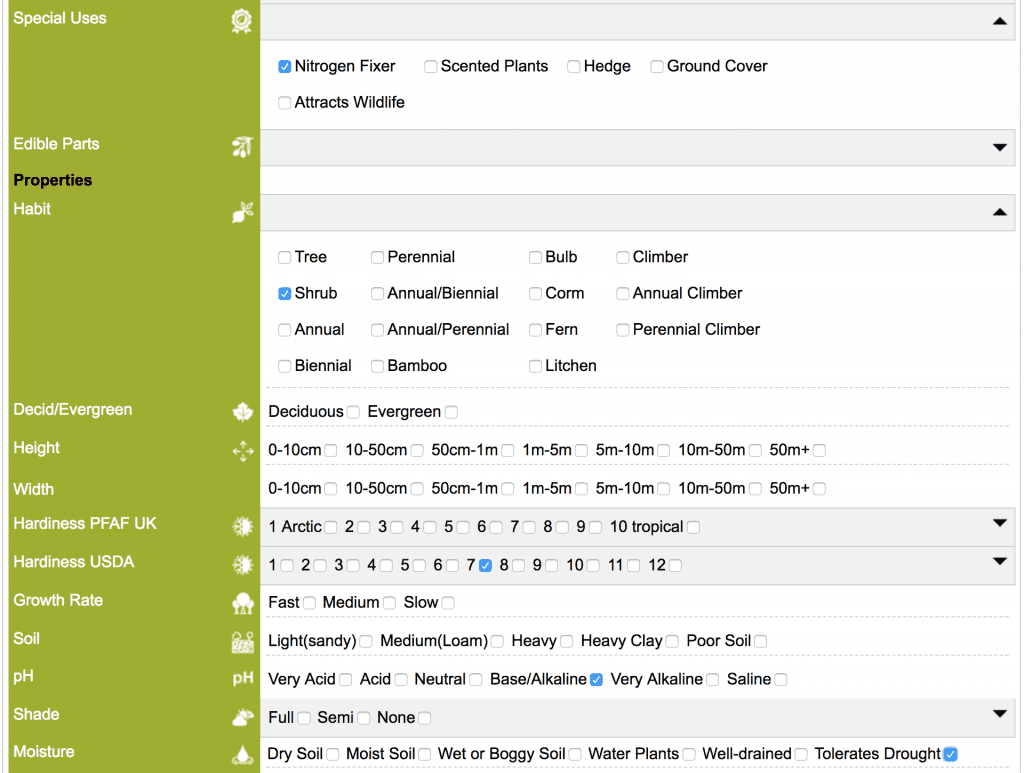Uncheck USDA hardiness zone 7

click(x=485, y=565)
